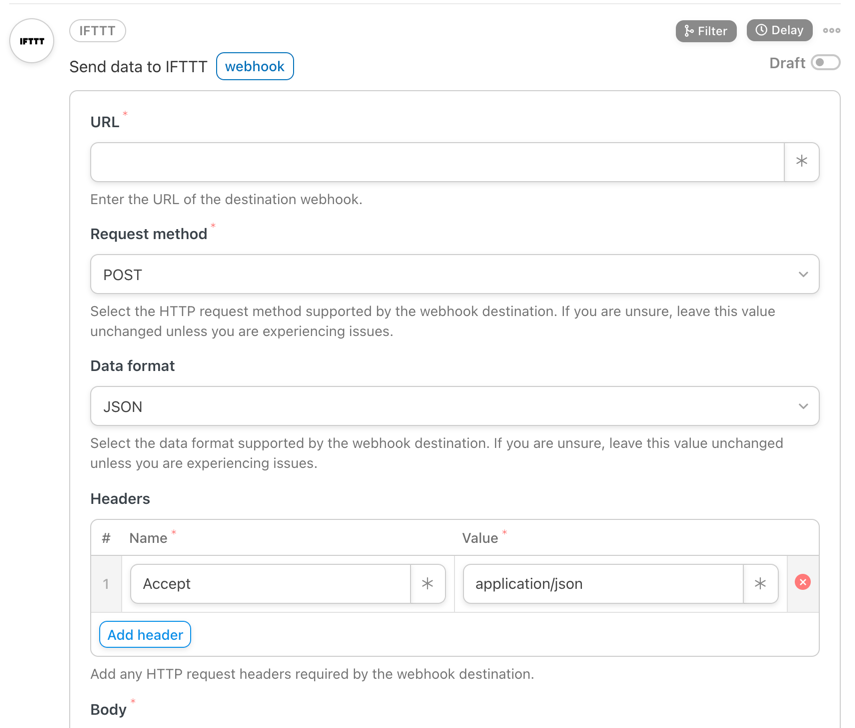
Task: Click the application/json header value field
Action: (x=603, y=584)
